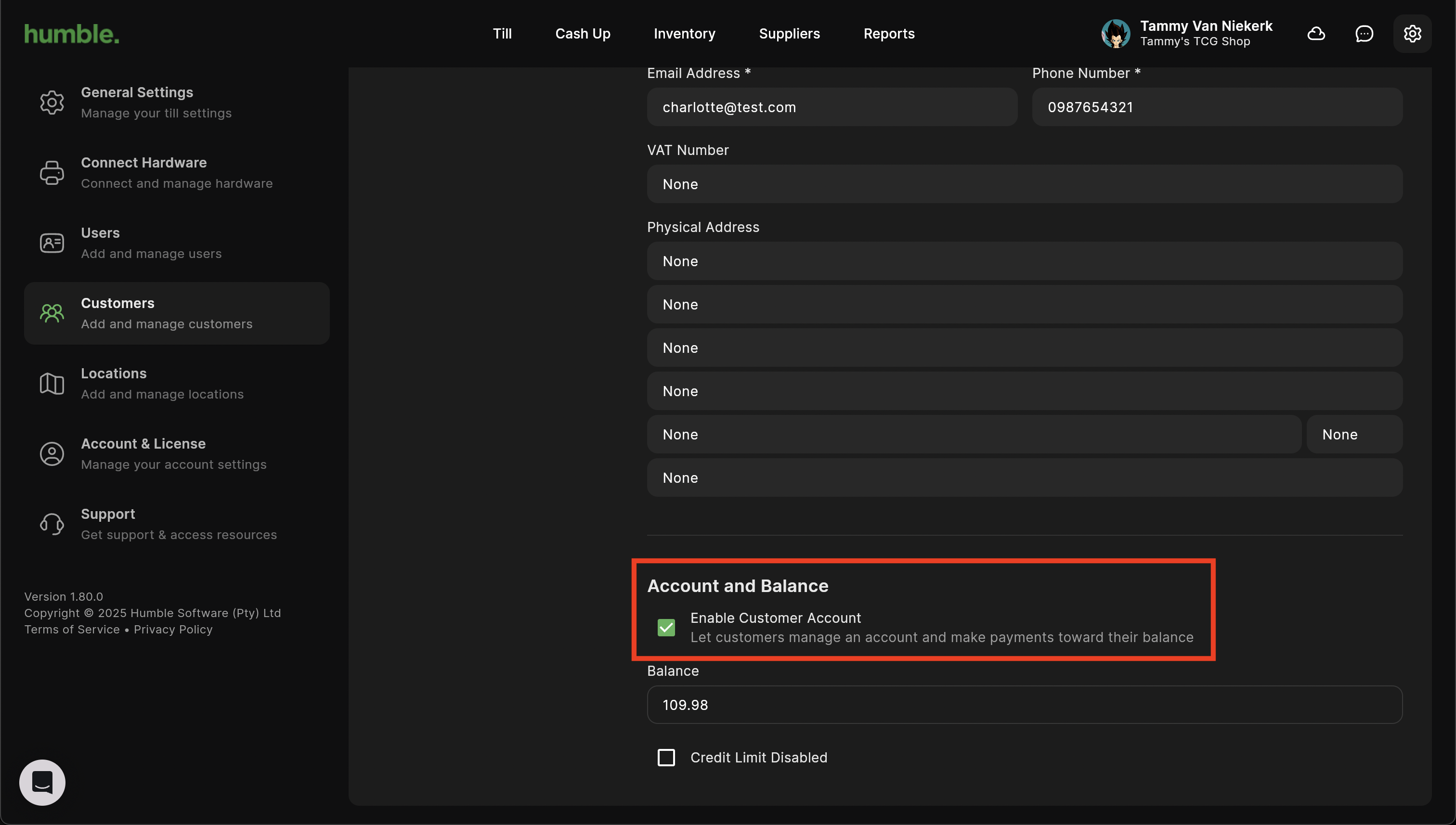
Task: Tick the Credit Limit Disabled checkbox
Action: [666, 758]
